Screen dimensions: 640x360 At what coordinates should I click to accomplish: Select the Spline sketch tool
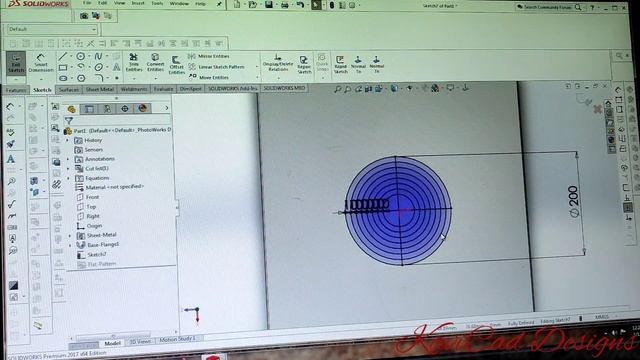pos(98,56)
